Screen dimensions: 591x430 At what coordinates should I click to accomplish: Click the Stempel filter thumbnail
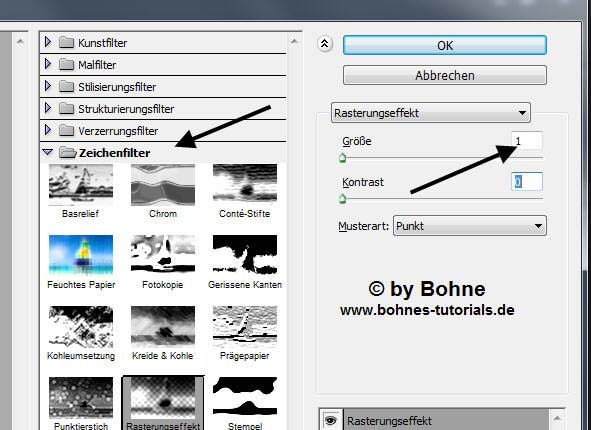pyautogui.click(x=245, y=396)
